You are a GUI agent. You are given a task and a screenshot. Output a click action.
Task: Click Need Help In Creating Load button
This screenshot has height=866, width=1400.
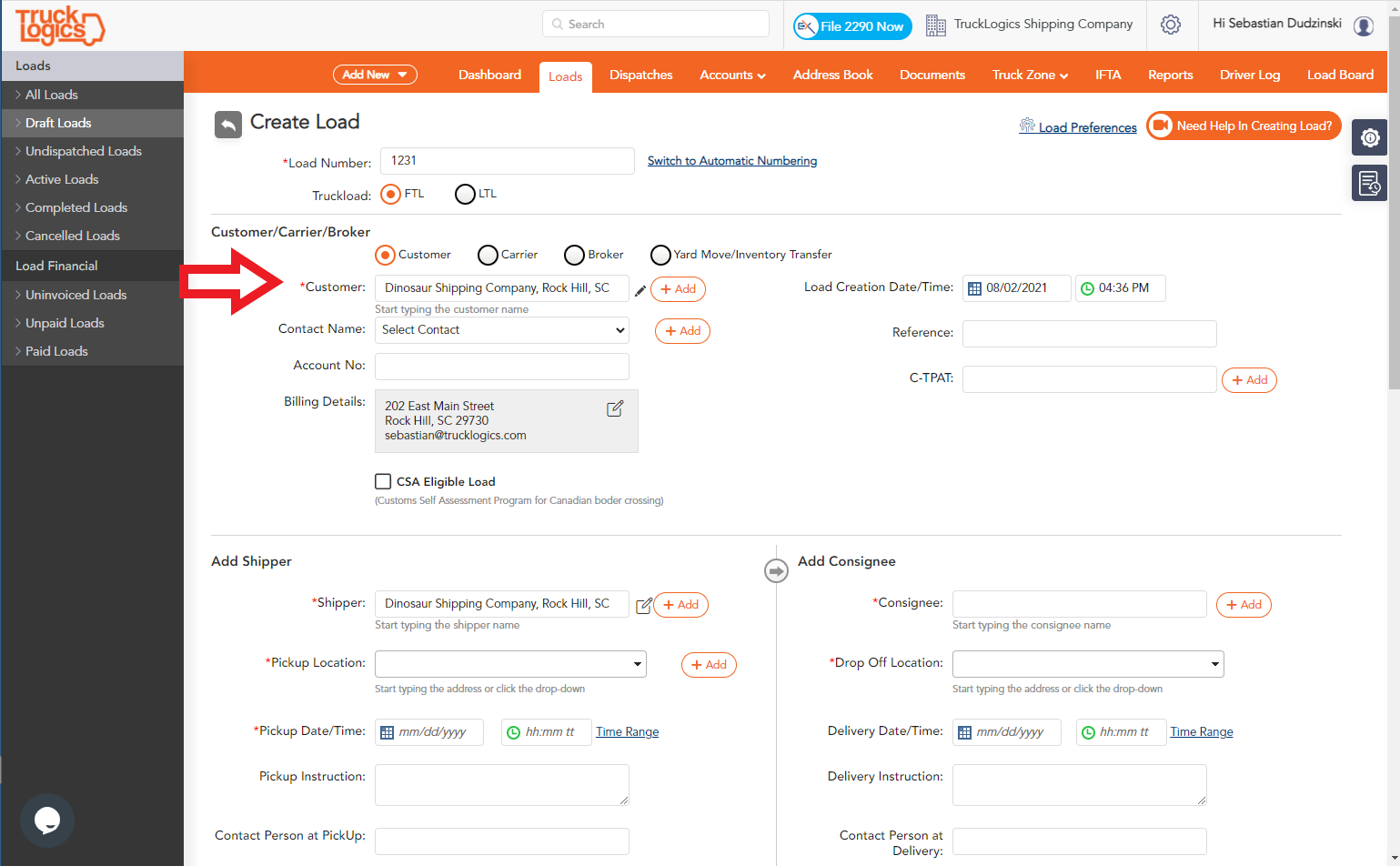1244,126
